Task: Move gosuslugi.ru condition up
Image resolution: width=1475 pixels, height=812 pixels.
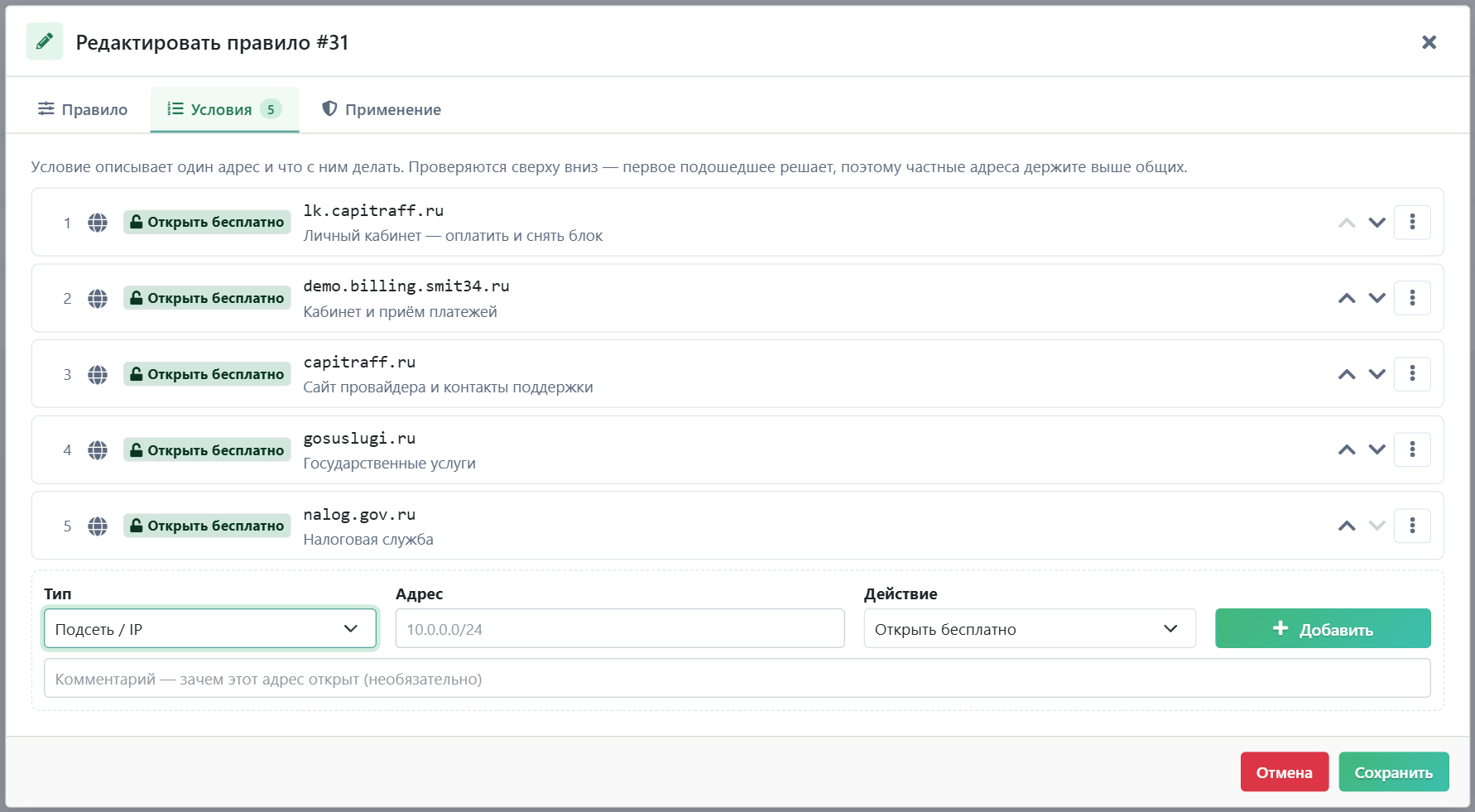Action: [1347, 449]
